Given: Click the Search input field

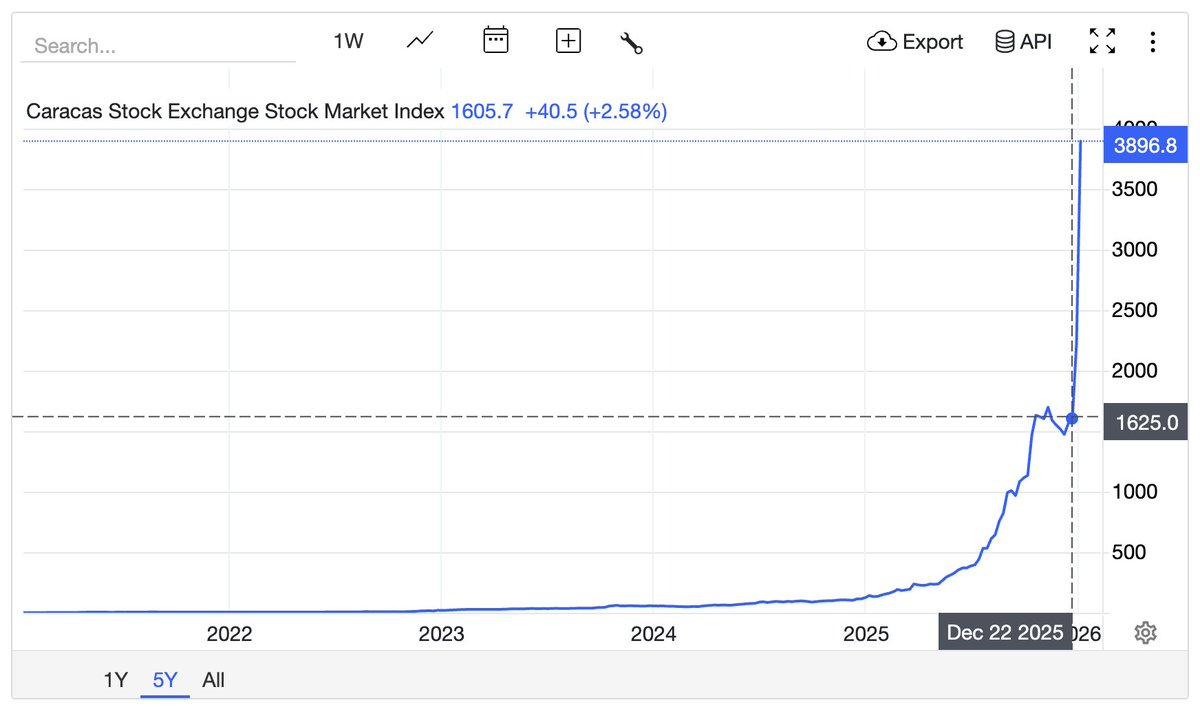Looking at the screenshot, I should (158, 45).
